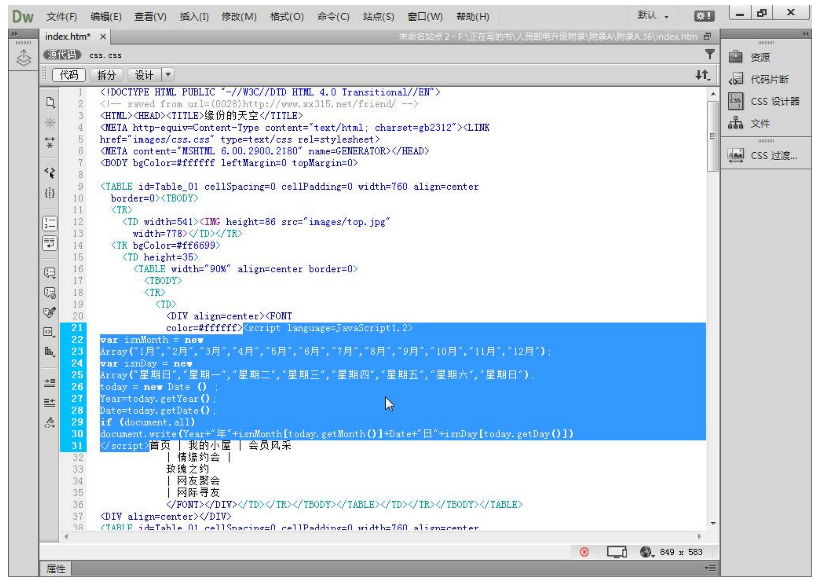Click the Format Source Code icon
This screenshot has height=585, width=819.
point(49,422)
